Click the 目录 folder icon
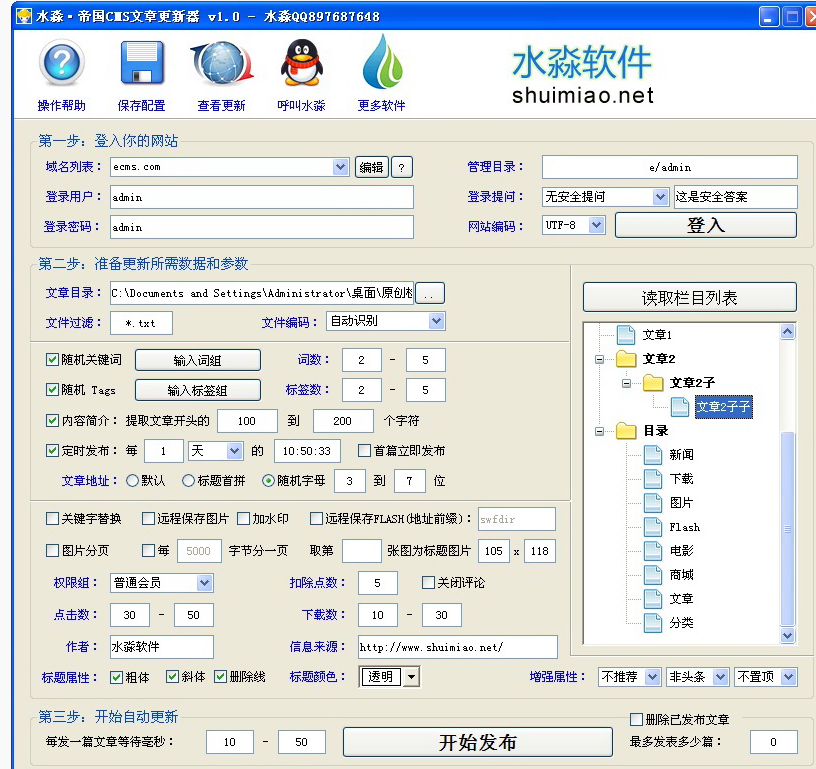Screen dimensions: 816x769 tap(626, 431)
